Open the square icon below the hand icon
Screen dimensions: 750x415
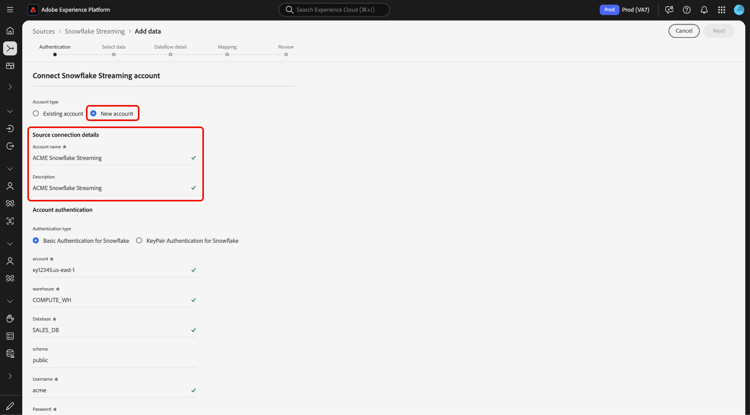point(10,336)
